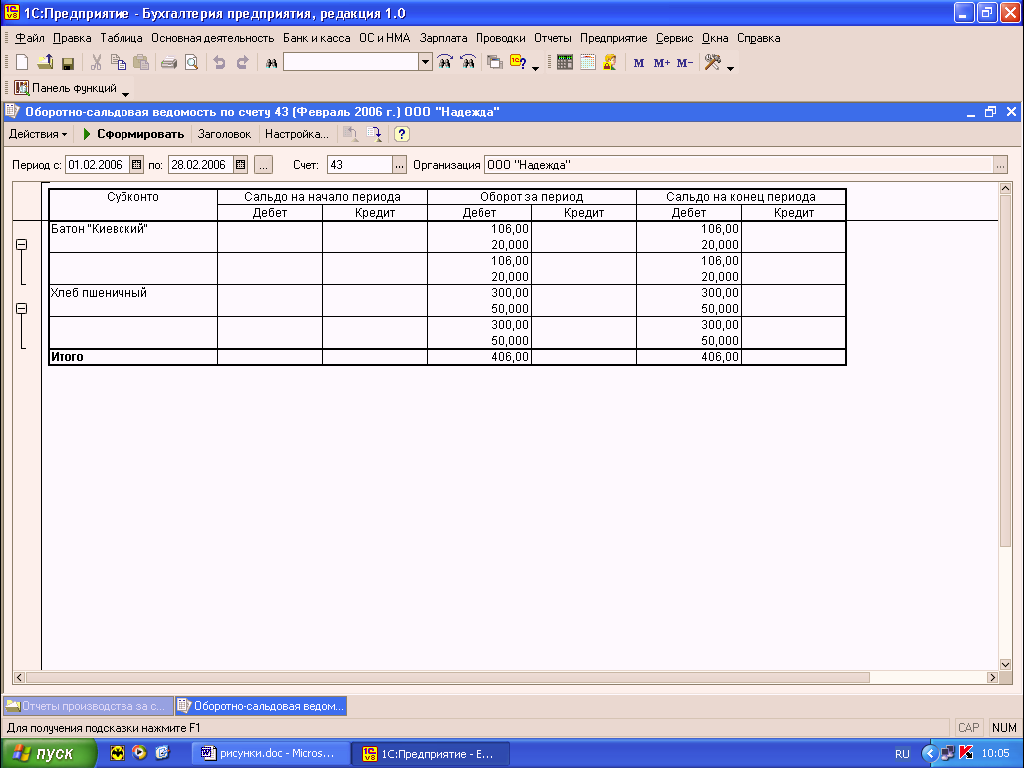Open the Действия dropdown menu
The width and height of the screenshot is (1024, 768).
click(x=38, y=134)
